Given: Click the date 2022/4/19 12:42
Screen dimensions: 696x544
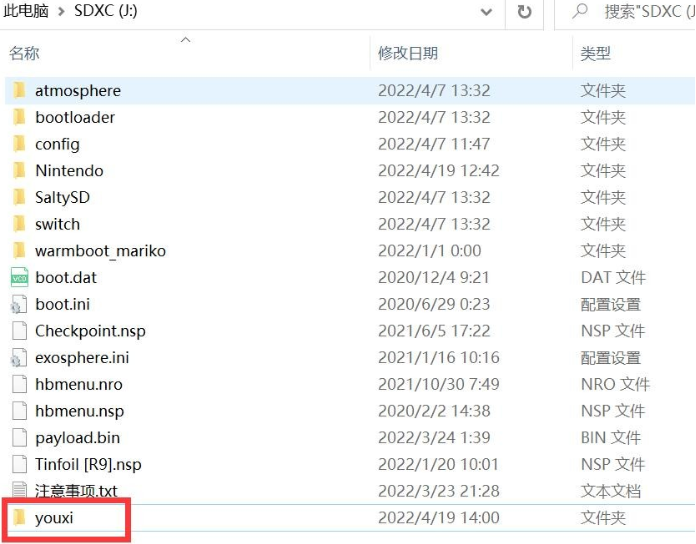Looking at the screenshot, I should pos(439,171).
